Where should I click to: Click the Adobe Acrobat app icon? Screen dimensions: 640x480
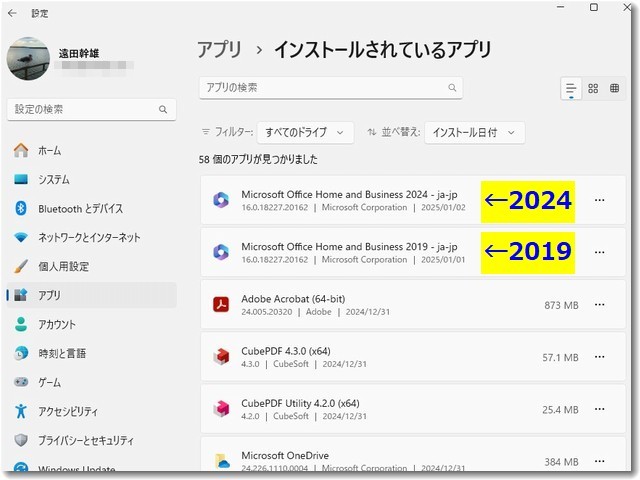coord(221,304)
